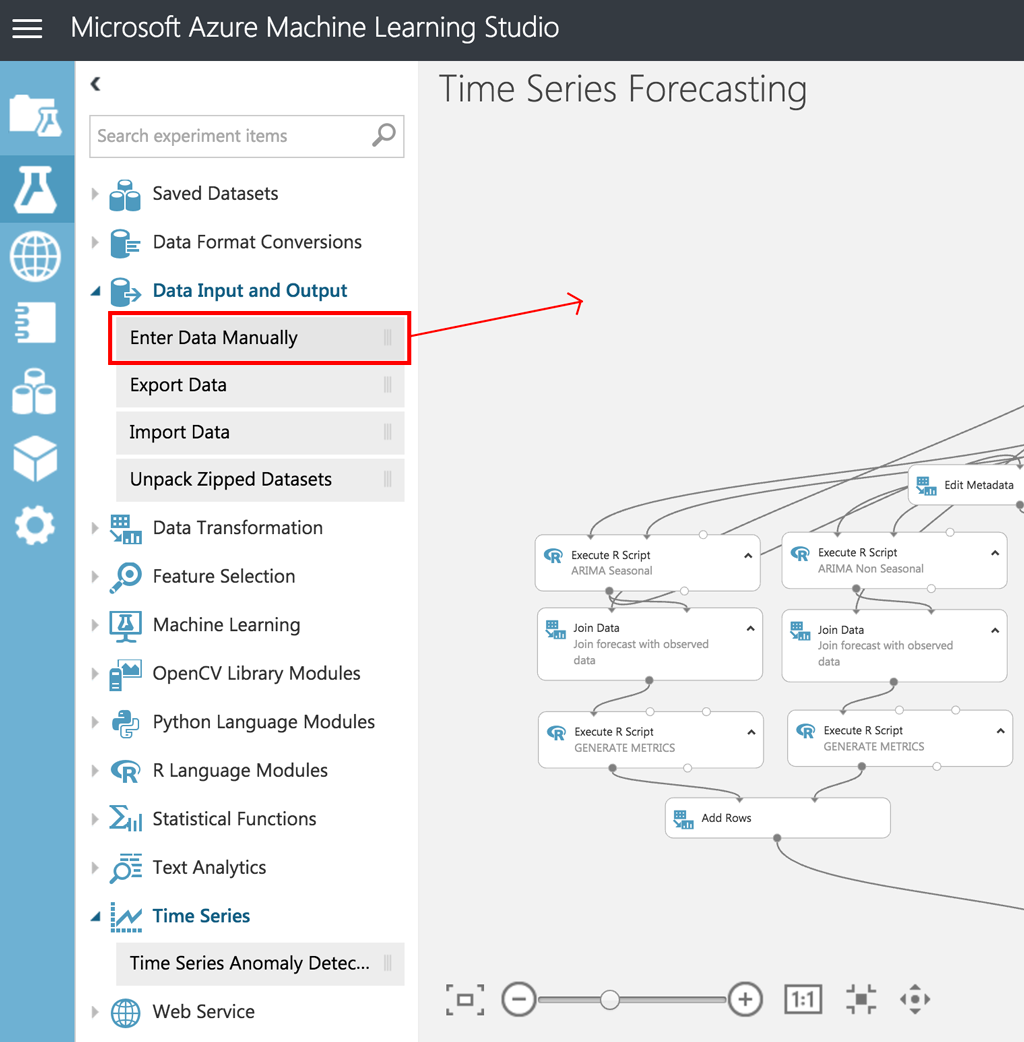
Task: Collapse the Data Input and Output arrow
Action: (96, 291)
